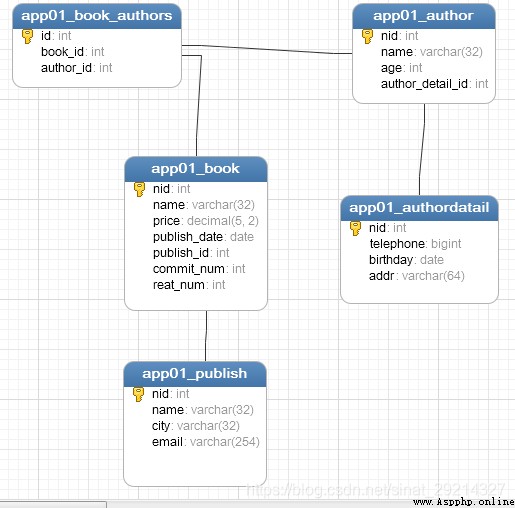Select the book_id column in app01_book_authors
The height and width of the screenshot is (508, 515).
73,52
